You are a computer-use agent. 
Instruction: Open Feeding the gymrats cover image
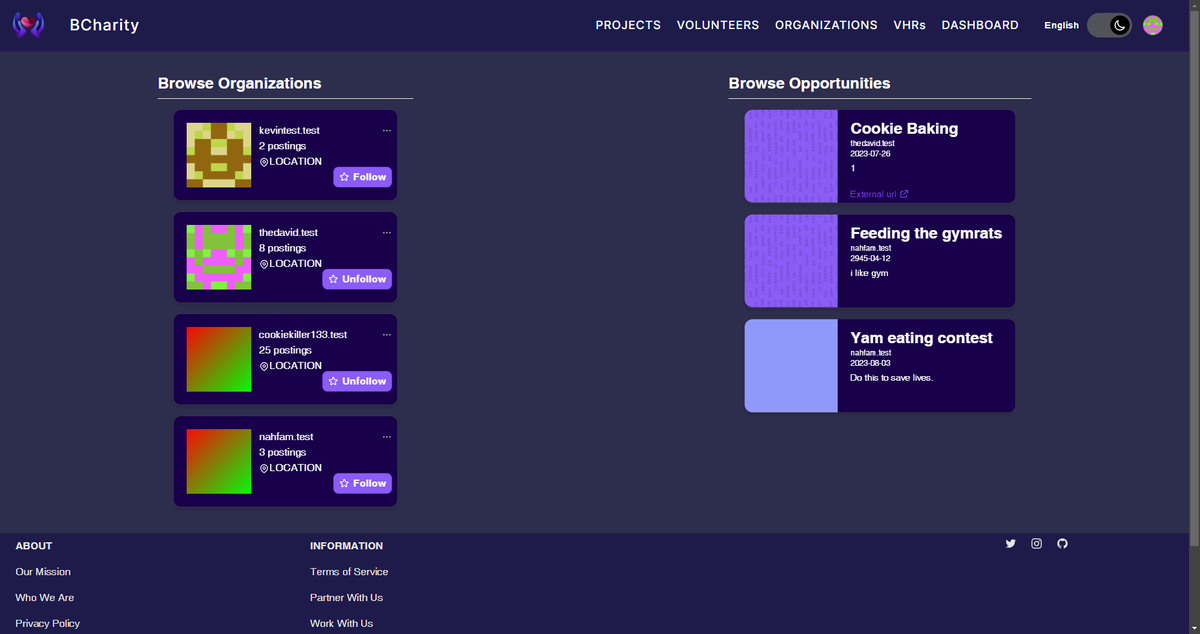point(791,261)
